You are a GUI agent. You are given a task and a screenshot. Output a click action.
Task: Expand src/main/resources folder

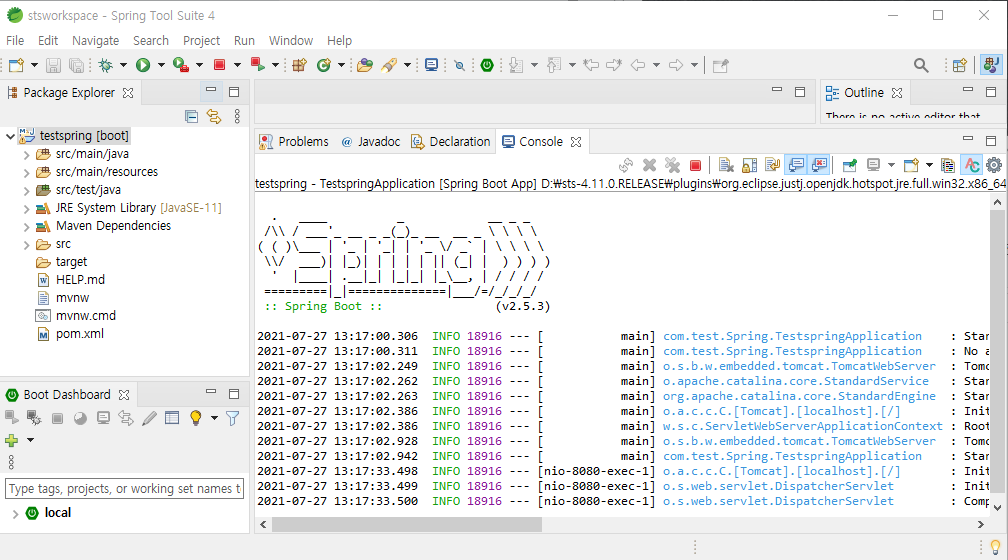click(26, 172)
